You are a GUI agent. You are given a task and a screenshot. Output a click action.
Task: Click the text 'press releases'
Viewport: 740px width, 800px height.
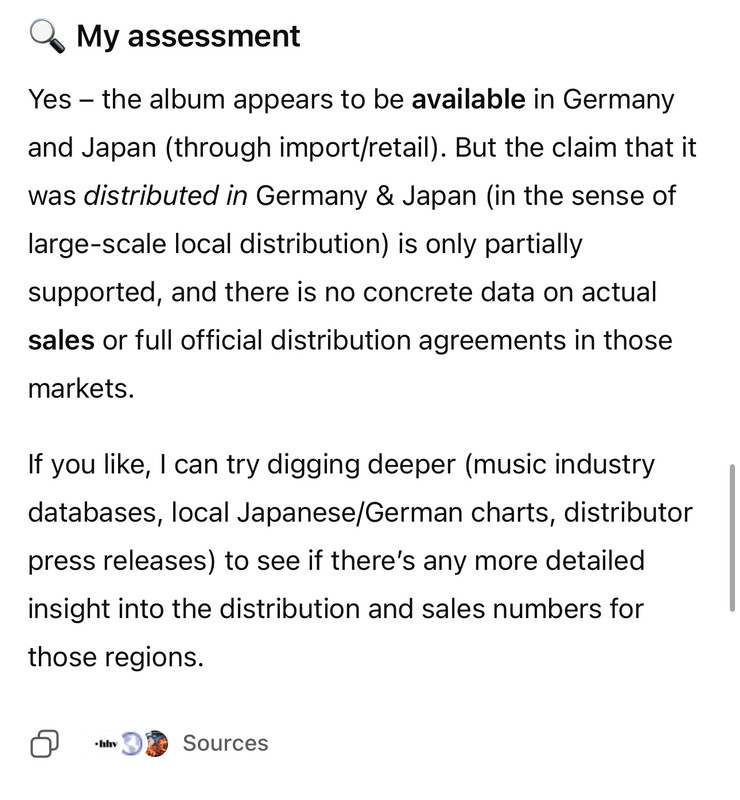(118, 561)
